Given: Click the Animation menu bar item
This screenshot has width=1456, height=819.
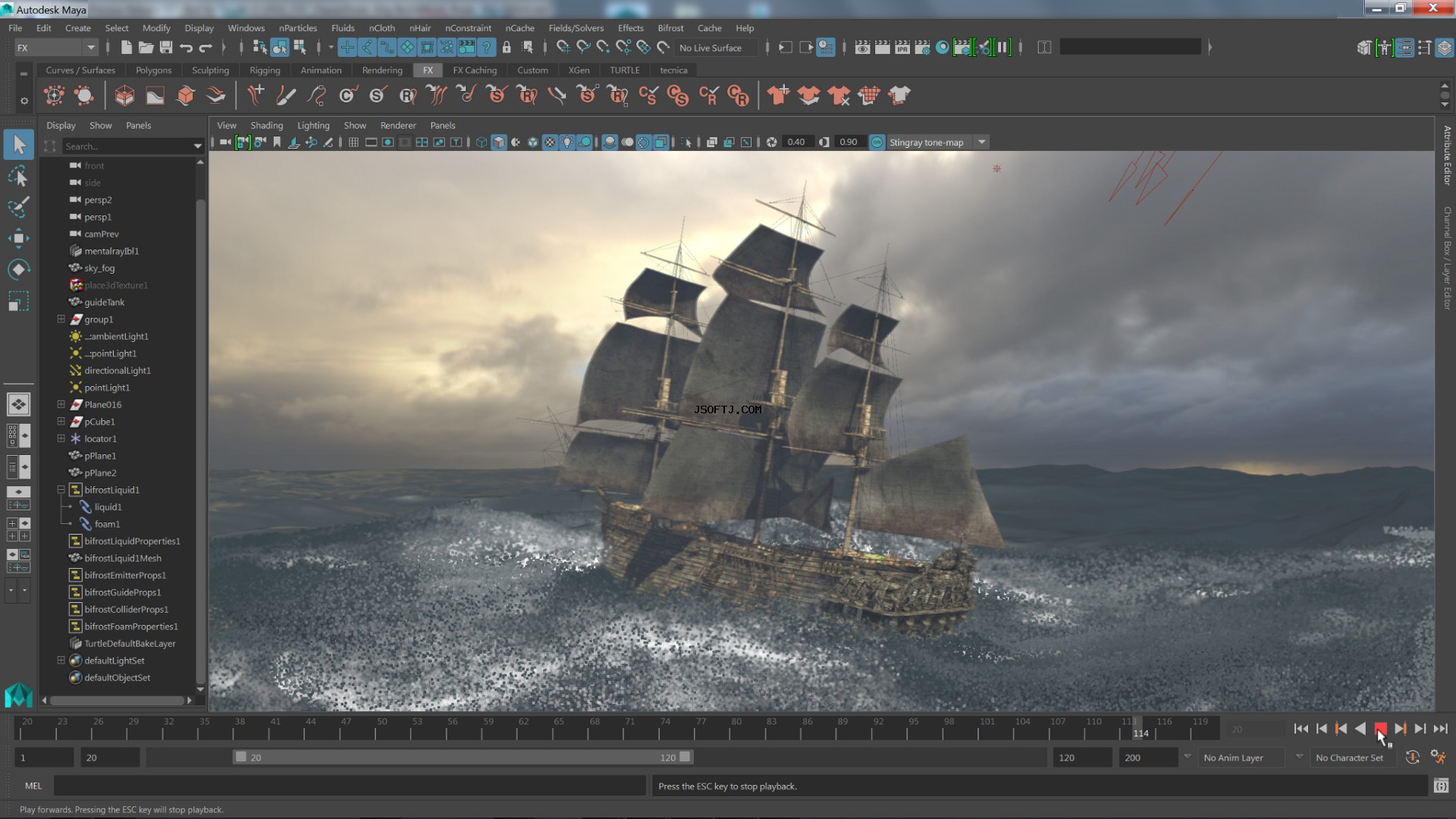Looking at the screenshot, I should [320, 70].
